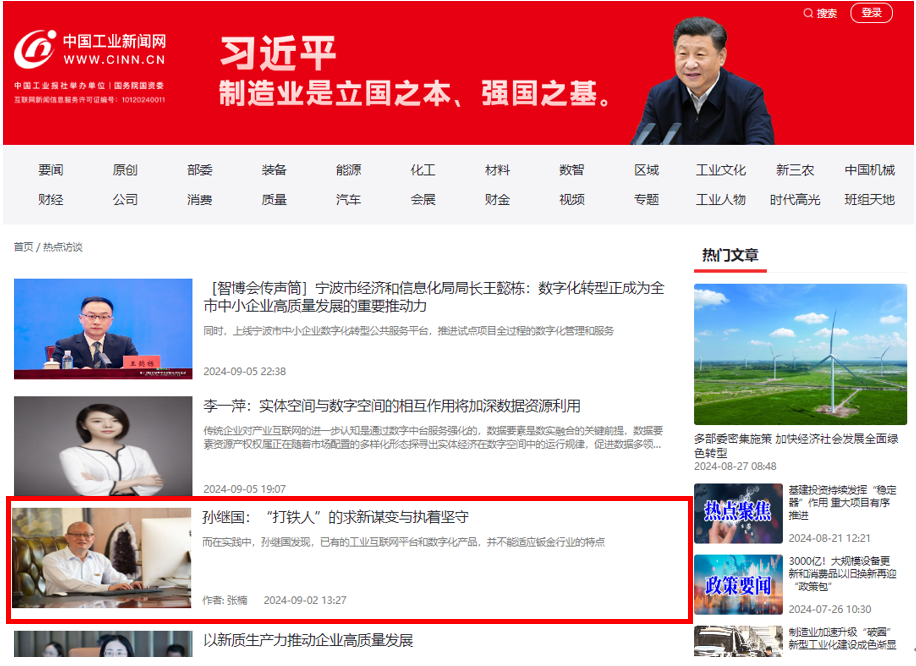Open the 视频 navigation item

click(571, 199)
